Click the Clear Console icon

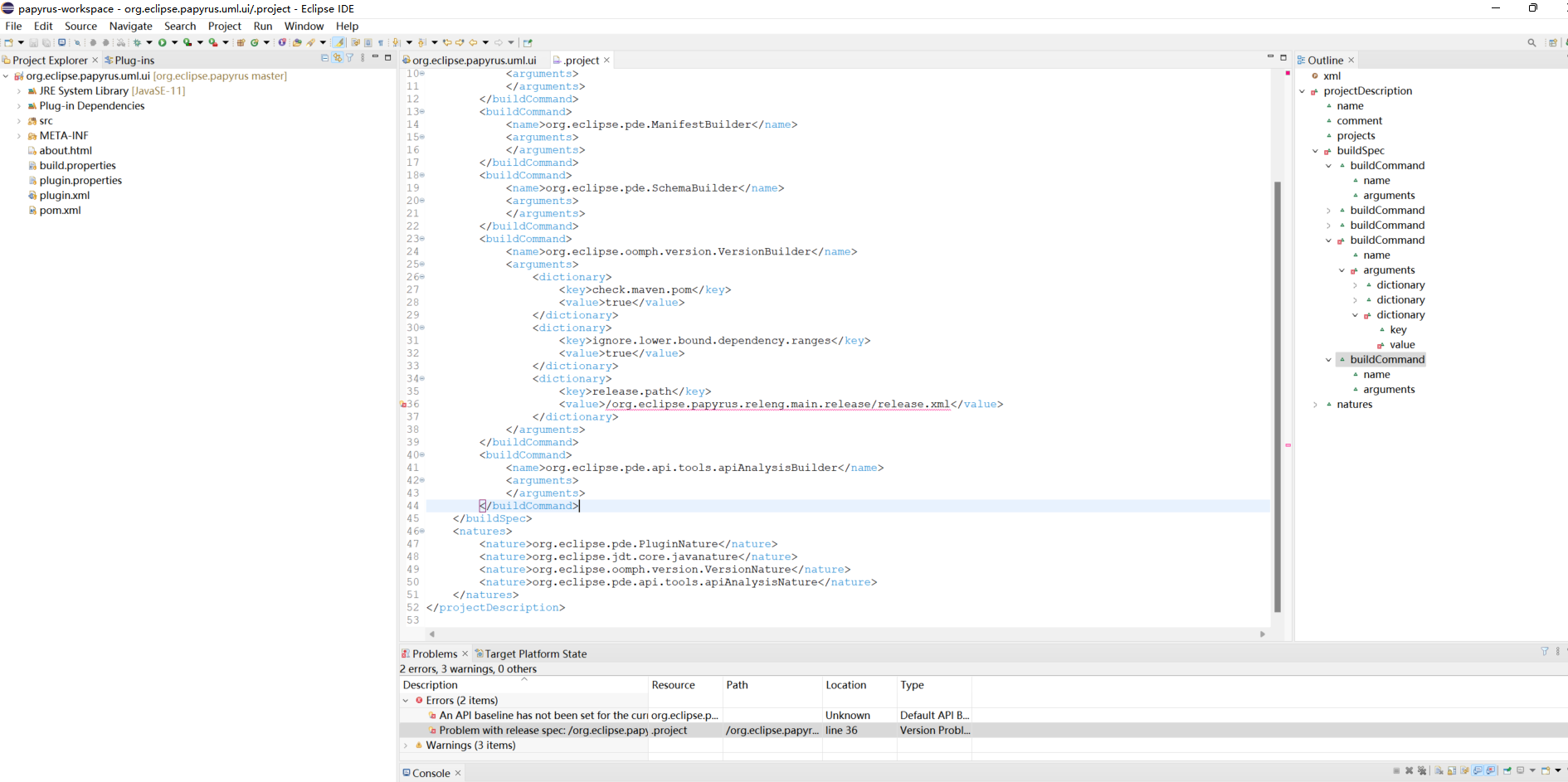coord(1439,770)
